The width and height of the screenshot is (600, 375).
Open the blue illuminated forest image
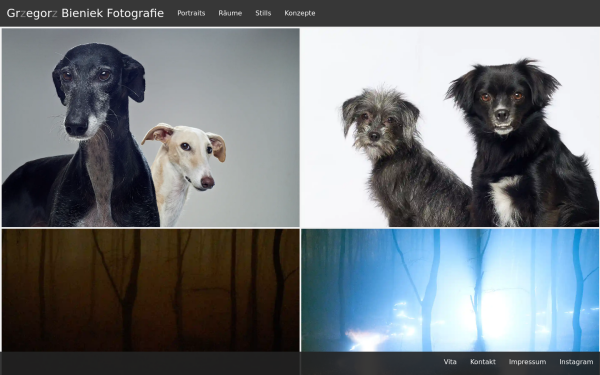tap(450, 290)
